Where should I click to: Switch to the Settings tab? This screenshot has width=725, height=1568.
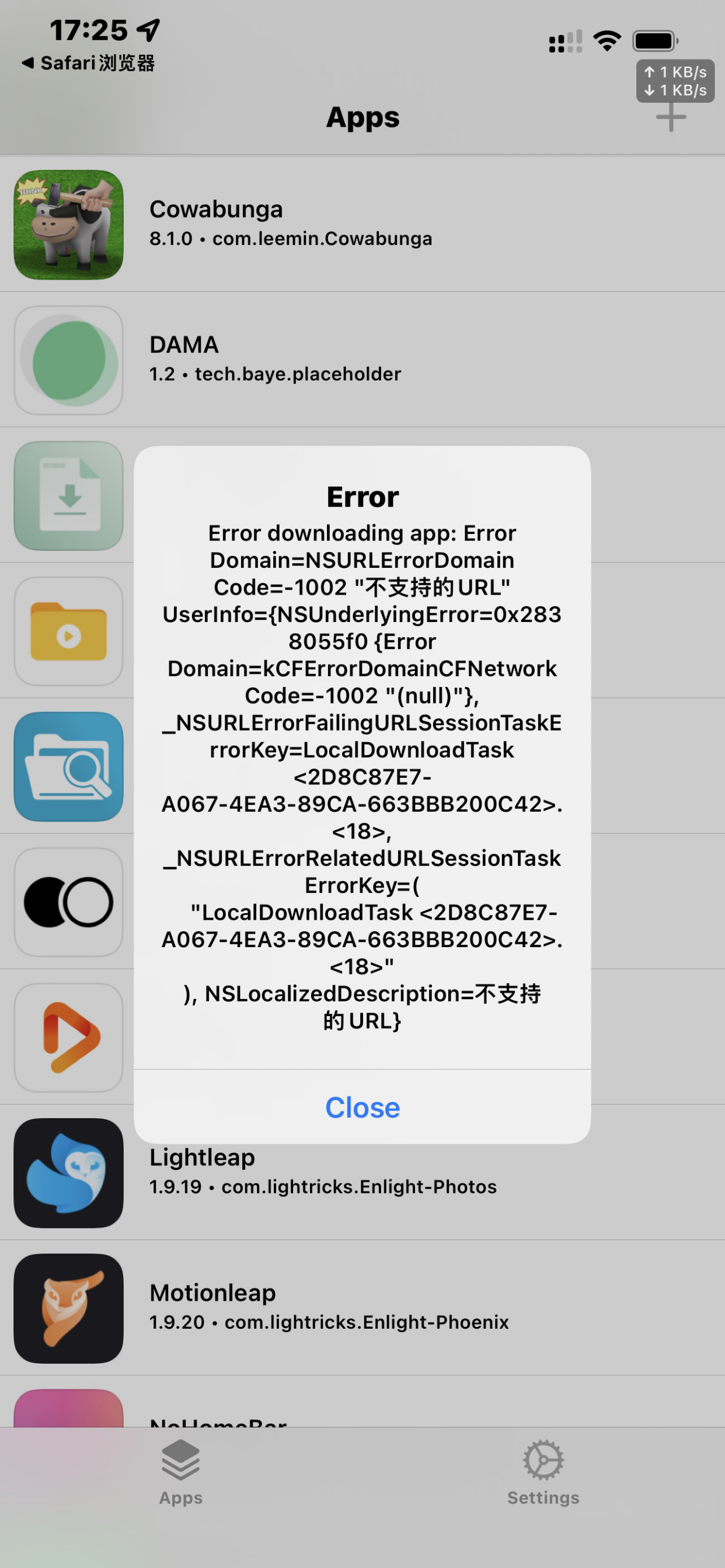(543, 1473)
